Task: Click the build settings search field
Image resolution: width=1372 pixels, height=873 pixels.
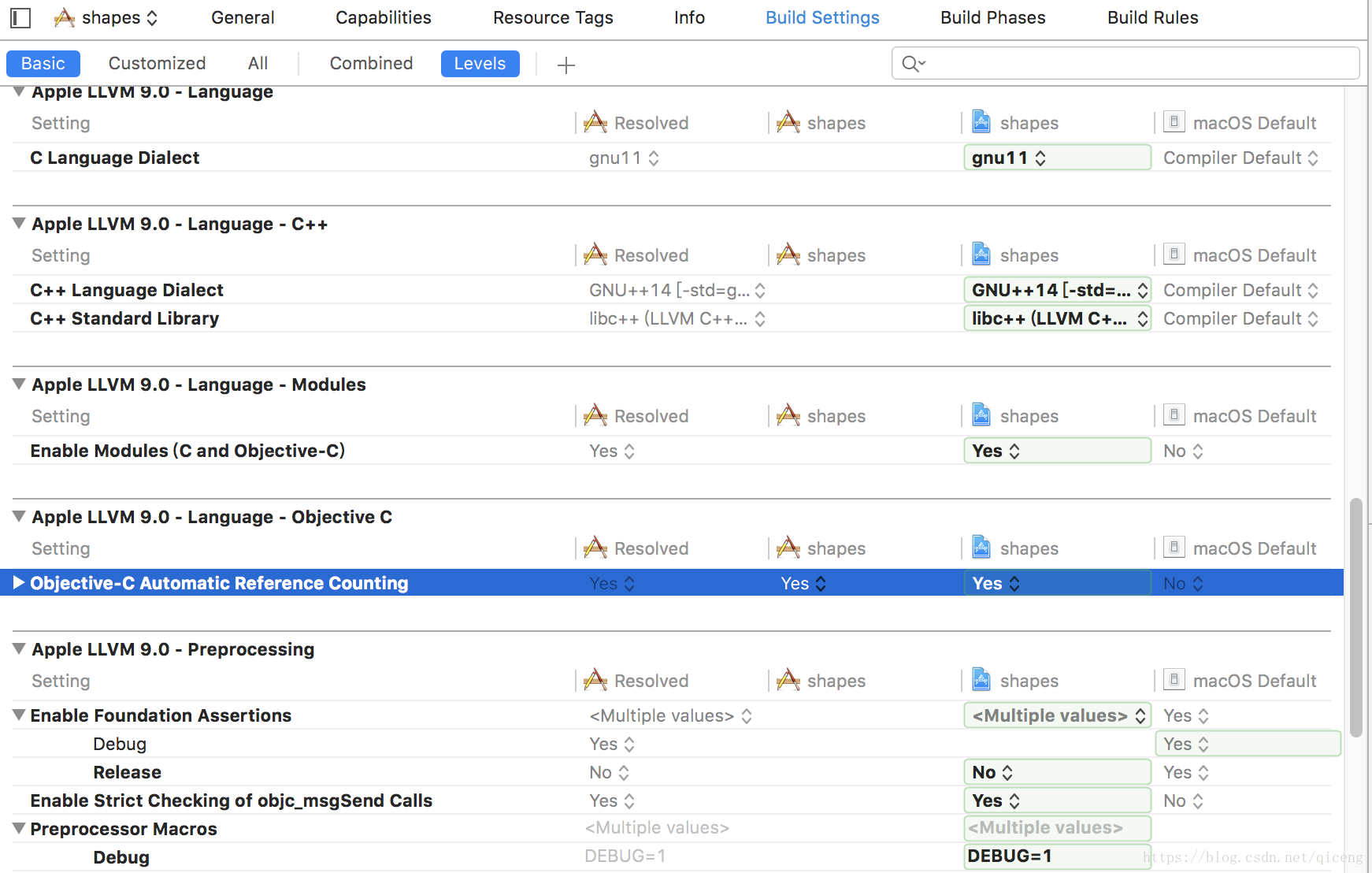Action: pos(1125,63)
